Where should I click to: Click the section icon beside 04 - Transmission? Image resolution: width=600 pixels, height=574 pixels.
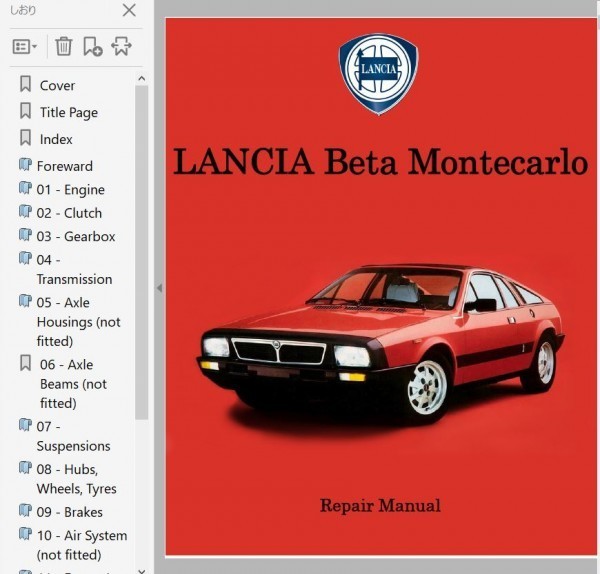[x=25, y=258]
